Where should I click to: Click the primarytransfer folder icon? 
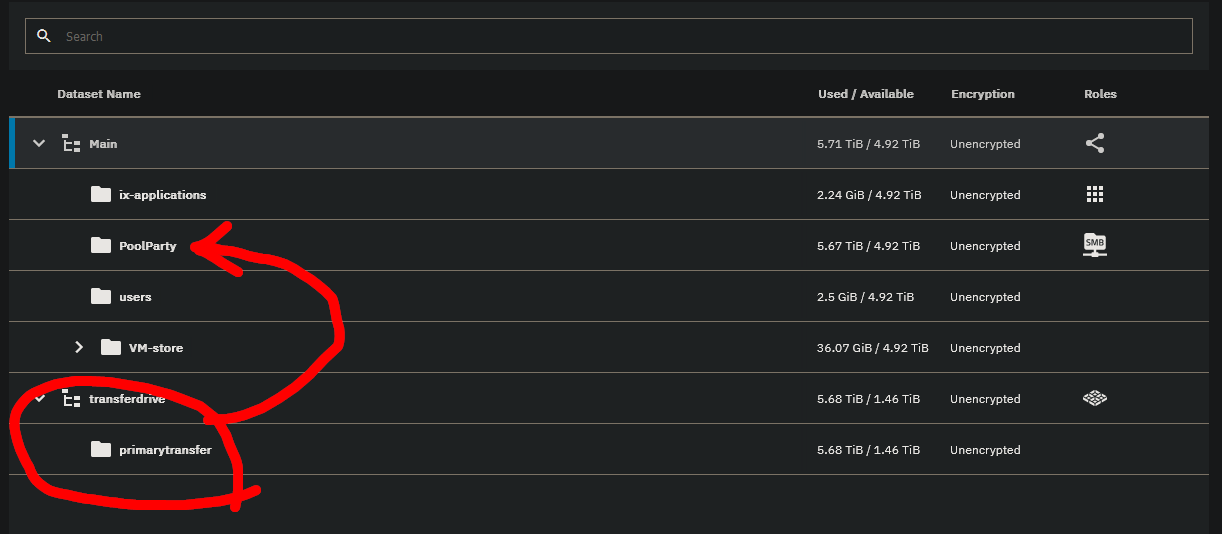tap(101, 450)
